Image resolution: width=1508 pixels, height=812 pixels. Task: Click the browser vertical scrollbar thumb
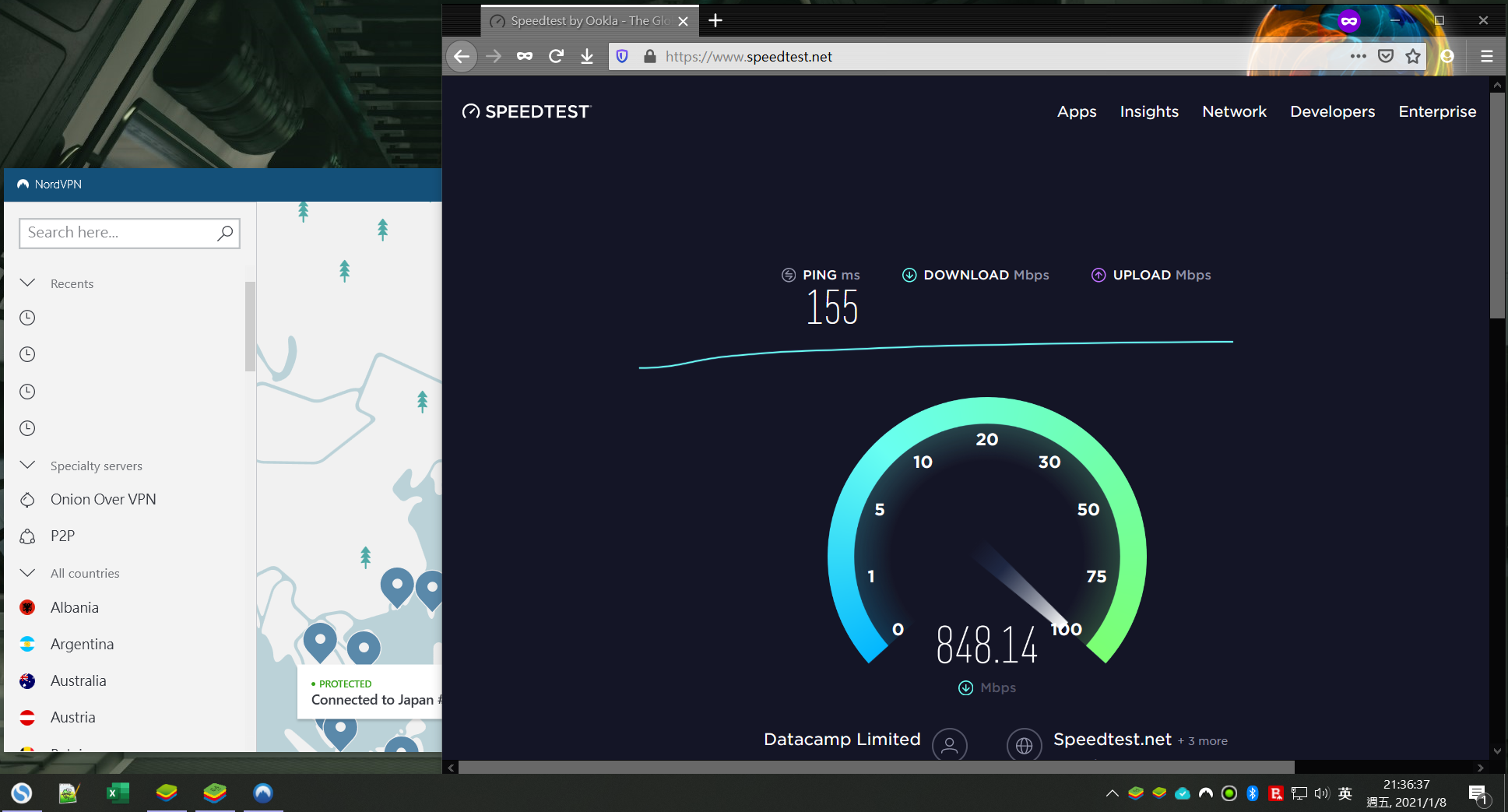(1497, 206)
